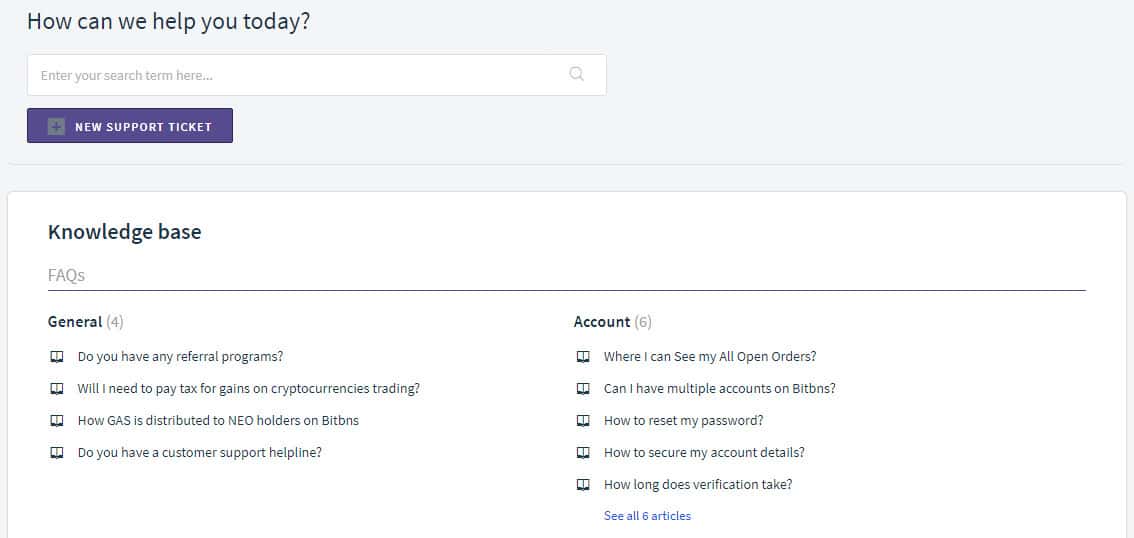
Task: Click book icon beside reset password article
Action: point(583,421)
